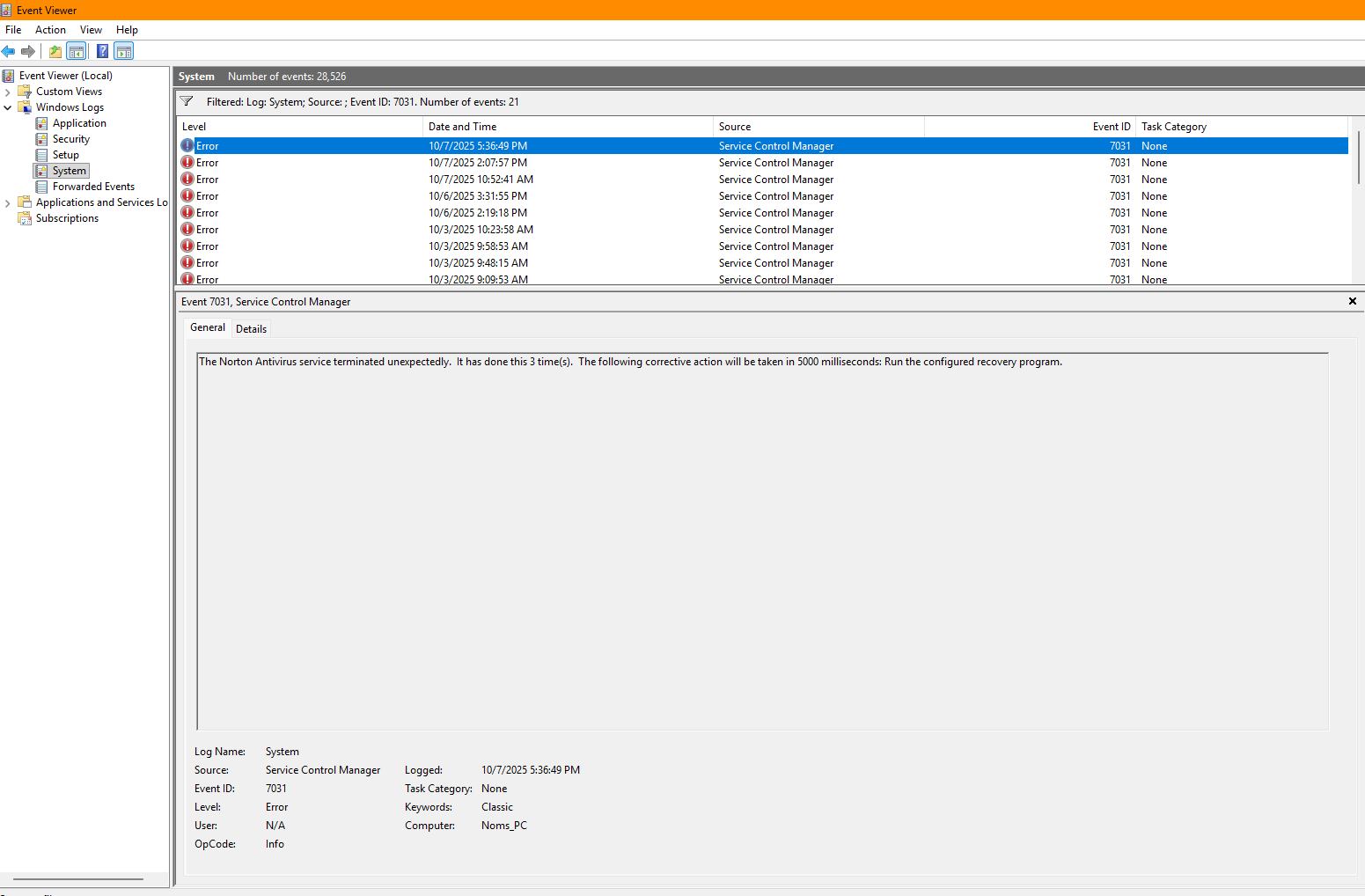Toggle the Show/Hide Console Tree toolbar icon
Viewport: 1365px width, 896px height.
click(77, 51)
